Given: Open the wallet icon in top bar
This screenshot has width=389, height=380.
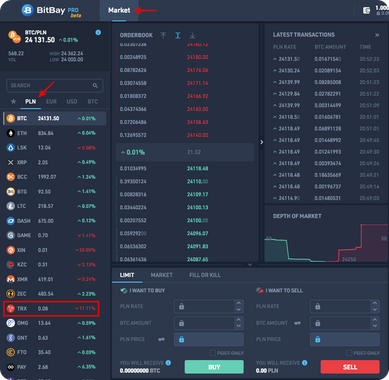Looking at the screenshot, I should pos(366,11).
